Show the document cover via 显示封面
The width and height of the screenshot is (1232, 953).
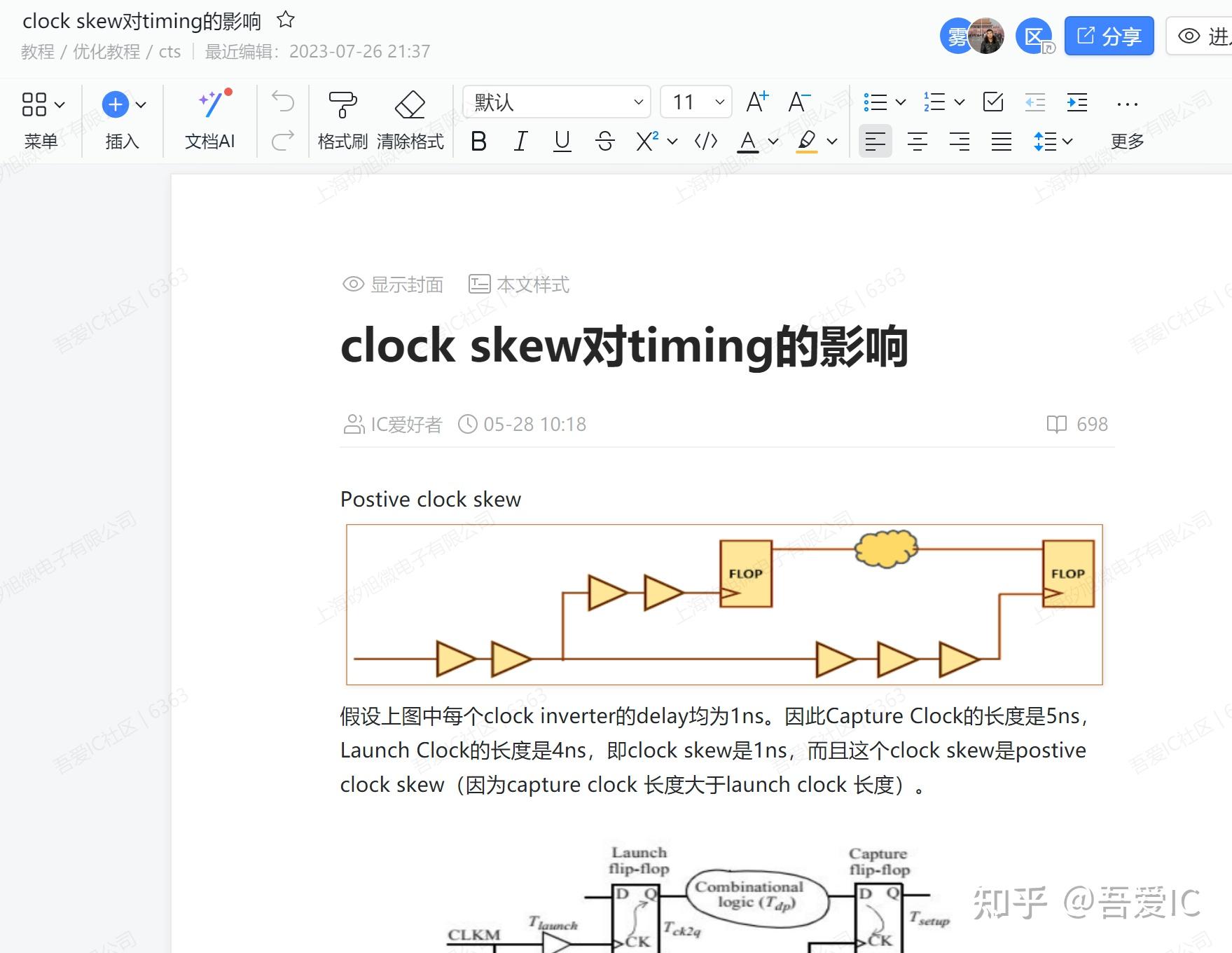(392, 284)
